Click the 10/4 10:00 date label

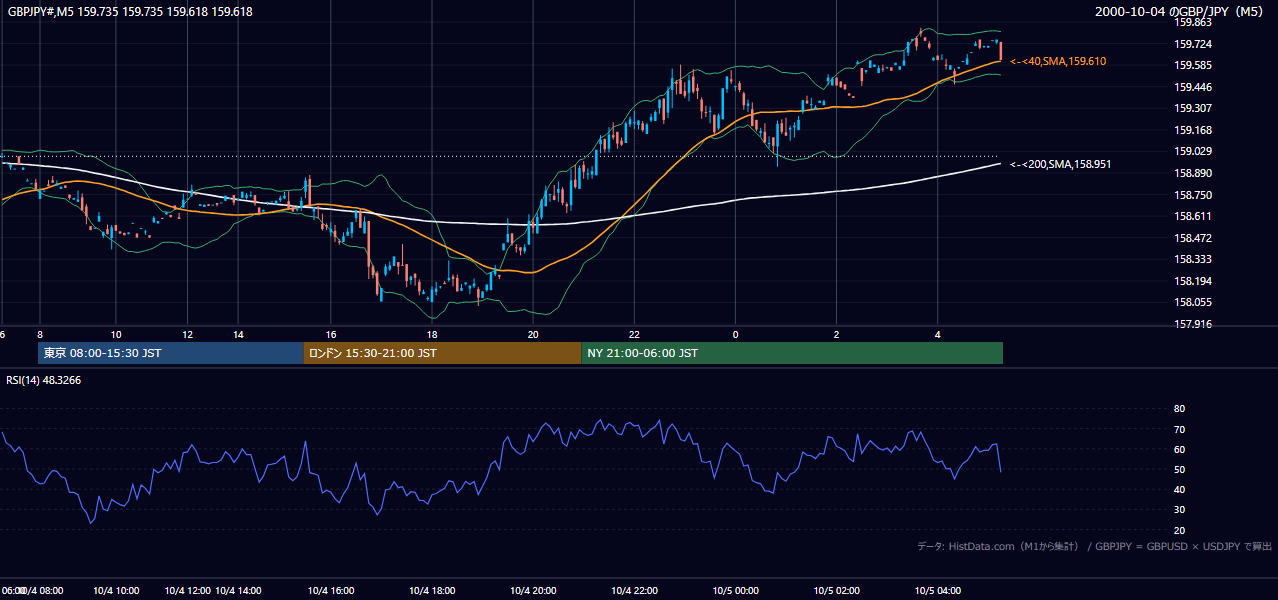(116, 591)
